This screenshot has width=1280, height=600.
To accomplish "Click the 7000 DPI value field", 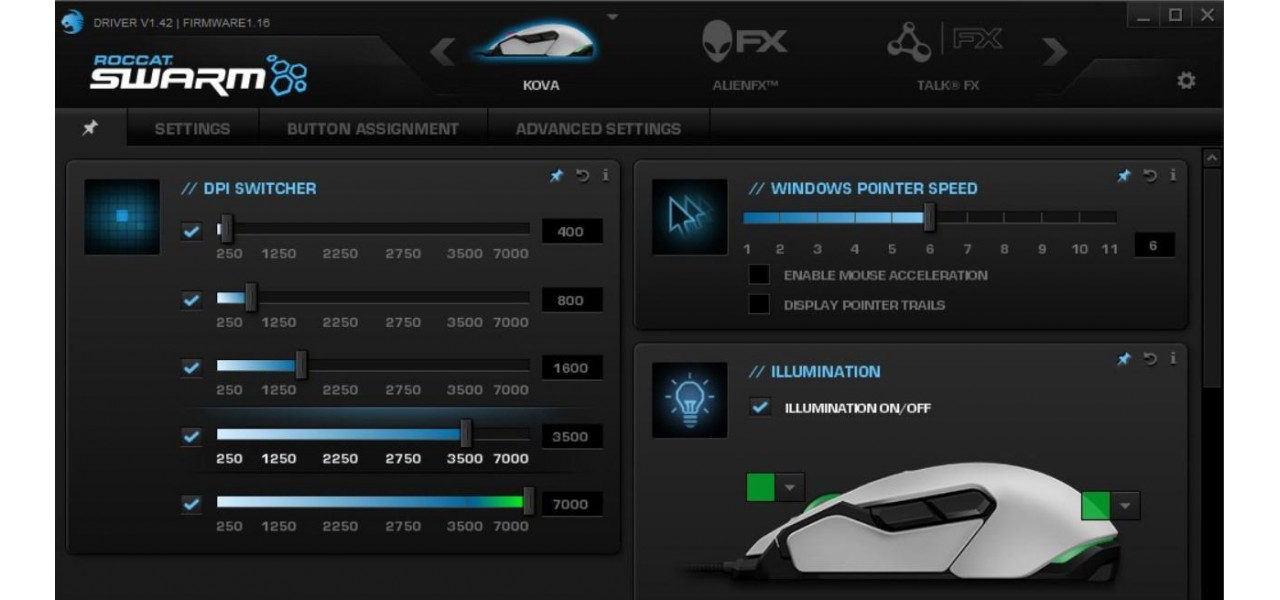I will [572, 505].
